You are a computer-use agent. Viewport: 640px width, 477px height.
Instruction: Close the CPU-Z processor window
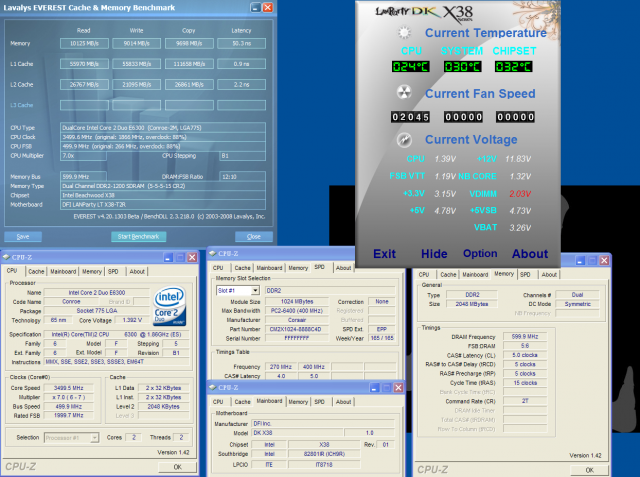[192, 257]
